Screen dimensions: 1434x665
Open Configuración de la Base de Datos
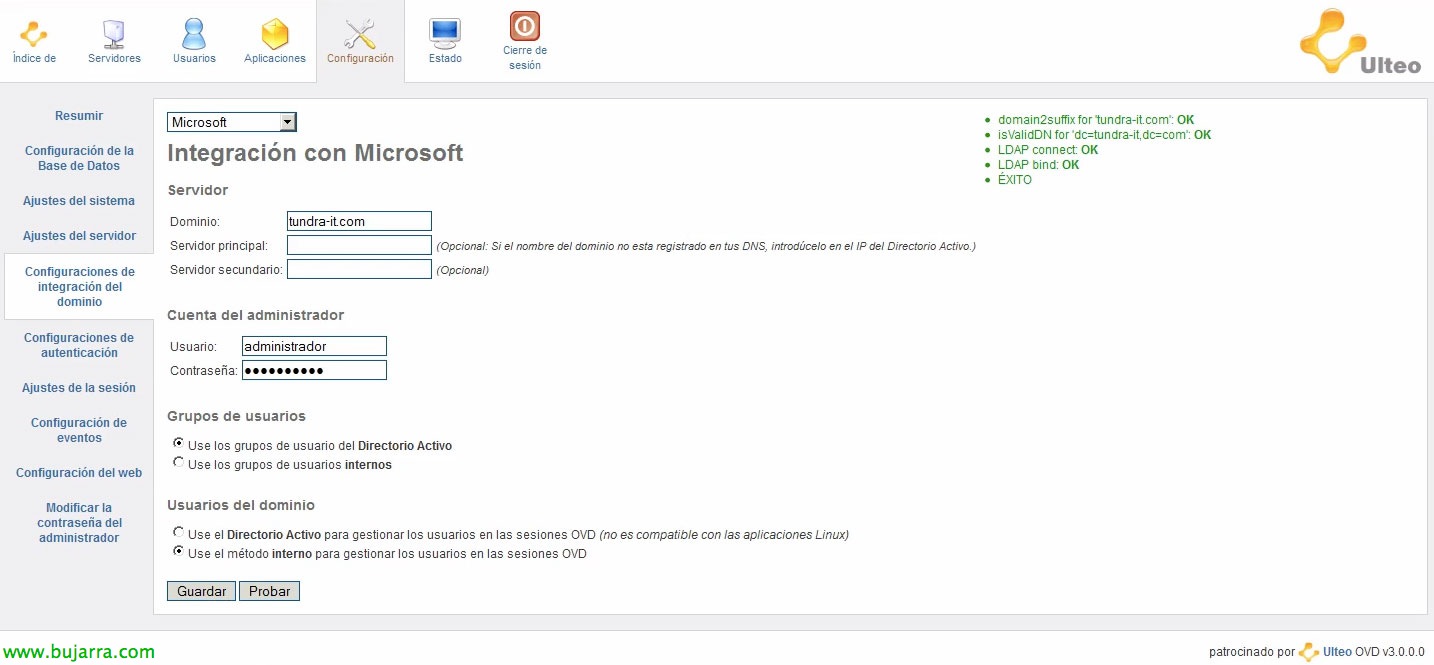point(79,158)
